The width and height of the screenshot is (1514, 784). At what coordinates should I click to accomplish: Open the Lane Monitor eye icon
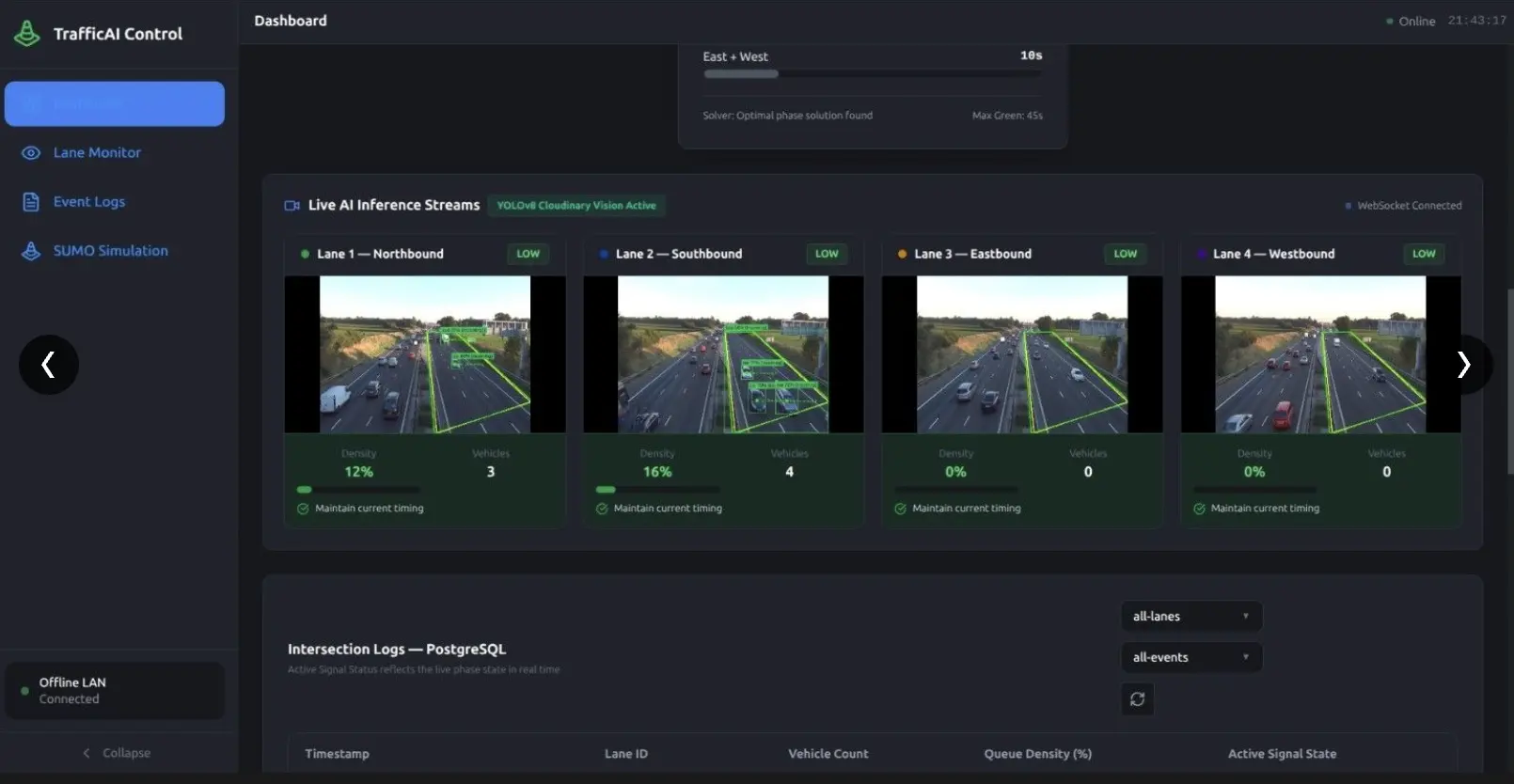pyautogui.click(x=31, y=153)
